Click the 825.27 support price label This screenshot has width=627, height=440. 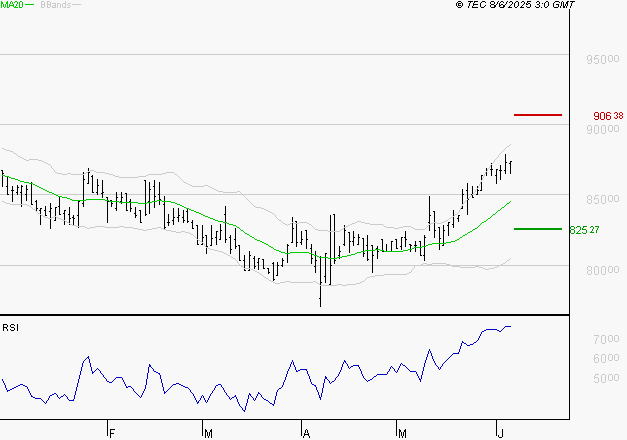pos(584,230)
